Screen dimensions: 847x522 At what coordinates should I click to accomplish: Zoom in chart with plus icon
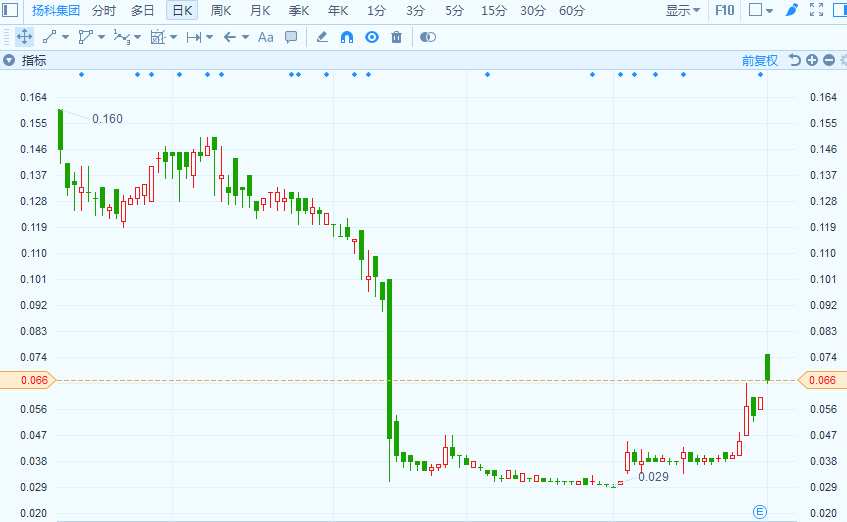click(812, 60)
